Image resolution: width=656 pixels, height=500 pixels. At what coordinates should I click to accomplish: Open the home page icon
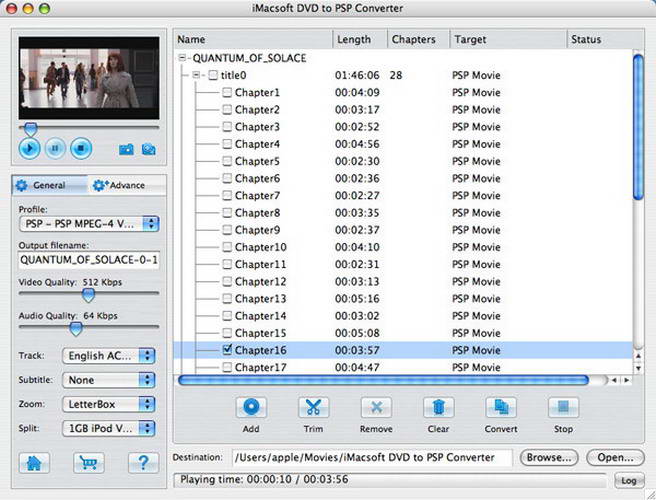(x=34, y=463)
